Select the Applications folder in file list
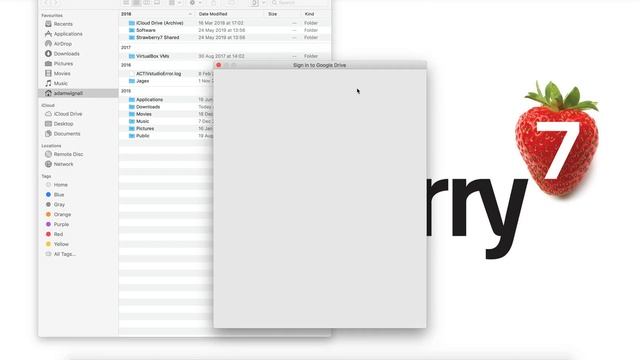 pyautogui.click(x=149, y=100)
